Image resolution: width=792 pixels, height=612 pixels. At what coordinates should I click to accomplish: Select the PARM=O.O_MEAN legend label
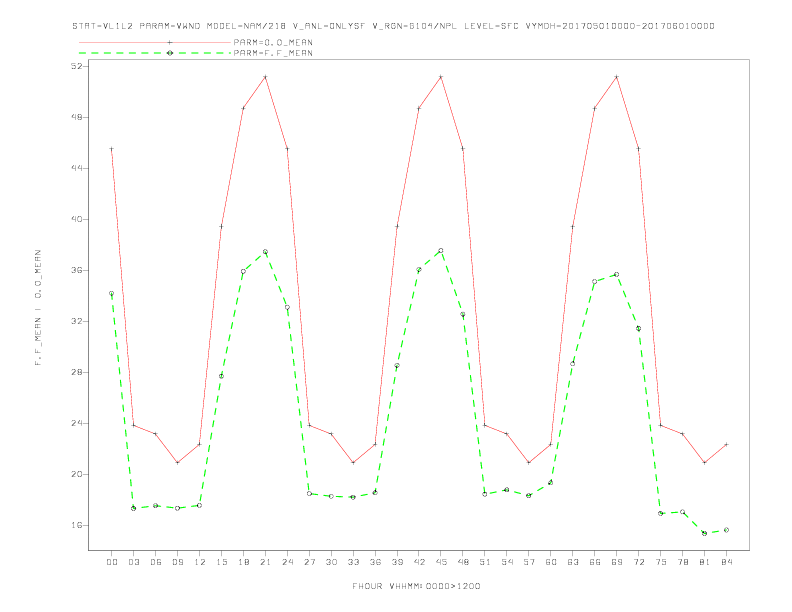click(273, 42)
